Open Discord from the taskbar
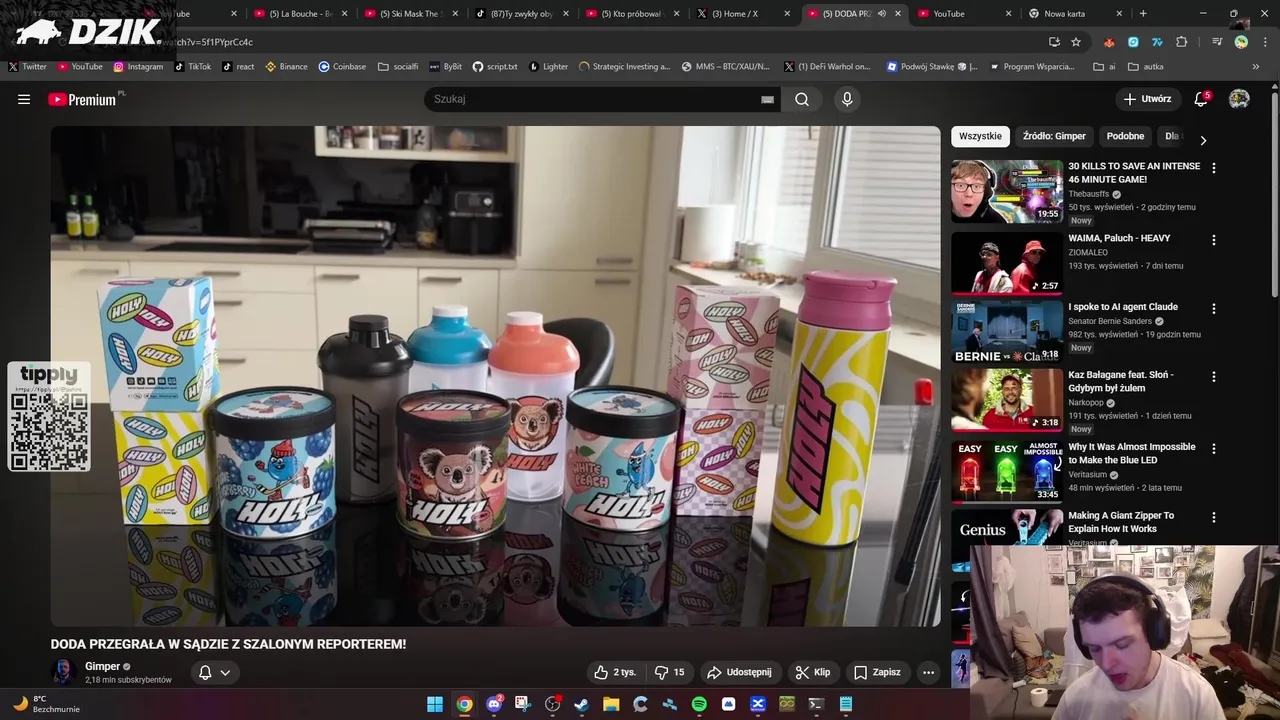 coord(494,704)
